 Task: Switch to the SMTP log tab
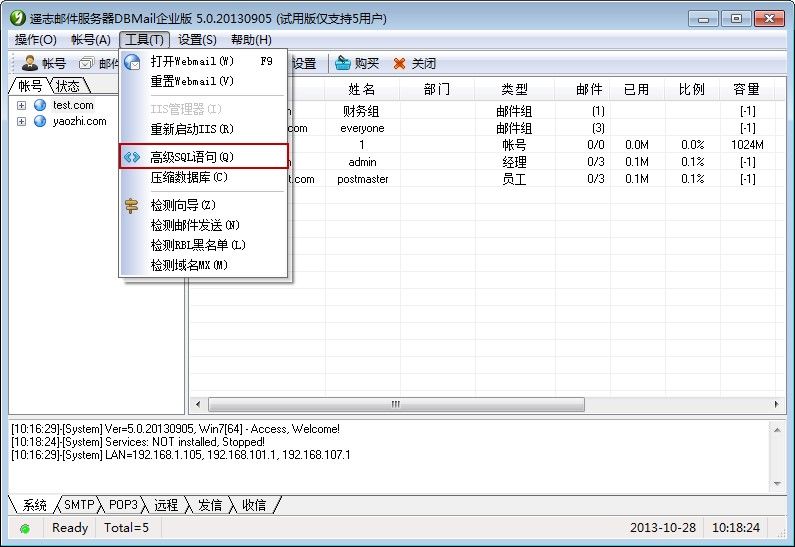[79, 505]
